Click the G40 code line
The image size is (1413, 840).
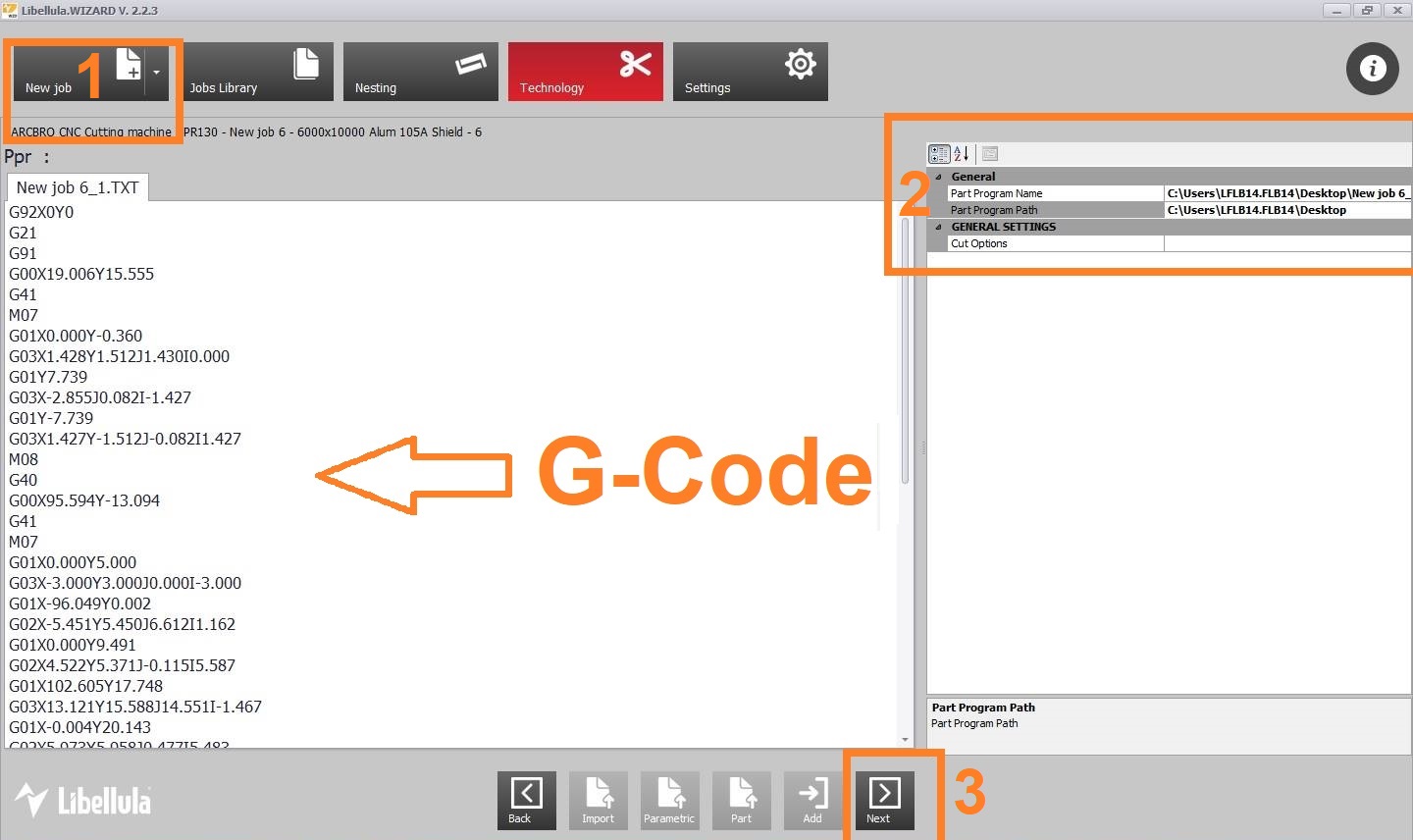pos(23,480)
